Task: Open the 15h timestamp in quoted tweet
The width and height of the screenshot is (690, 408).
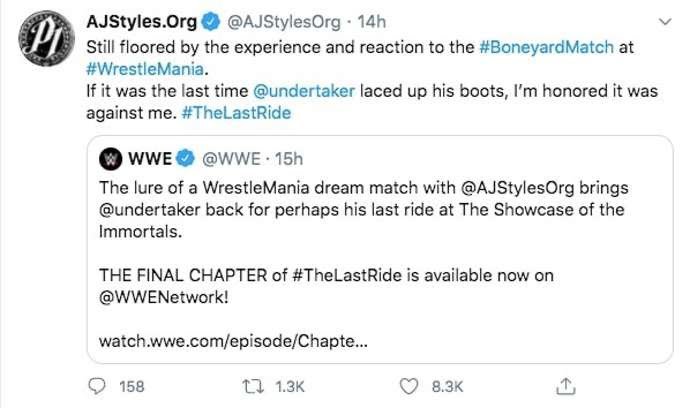Action: pyautogui.click(x=289, y=159)
